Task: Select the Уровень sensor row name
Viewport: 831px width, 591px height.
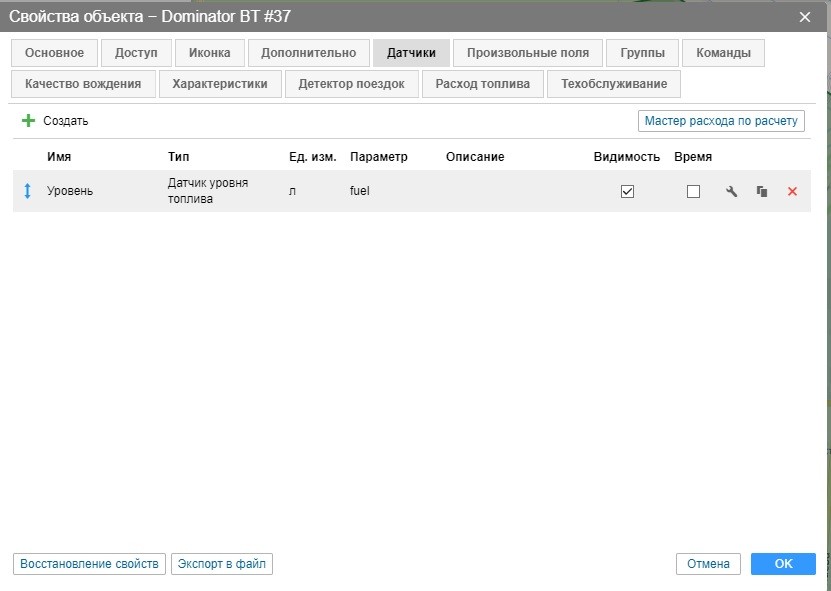Action: pyautogui.click(x=70, y=191)
